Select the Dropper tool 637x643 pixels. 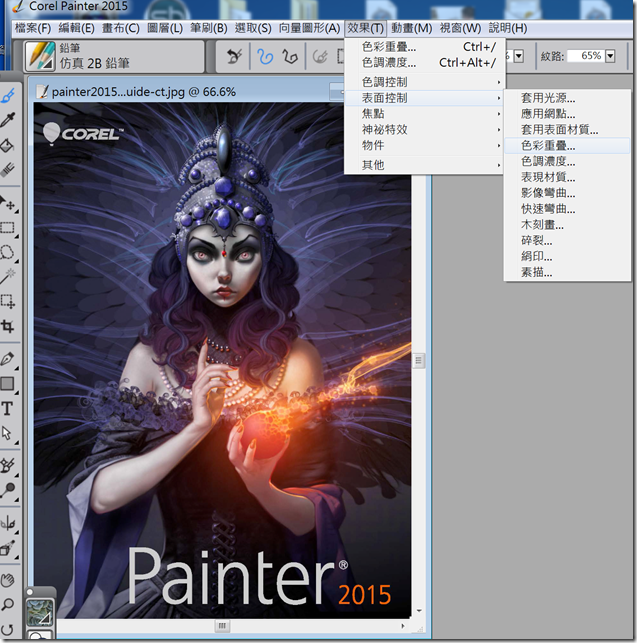[x=8, y=120]
